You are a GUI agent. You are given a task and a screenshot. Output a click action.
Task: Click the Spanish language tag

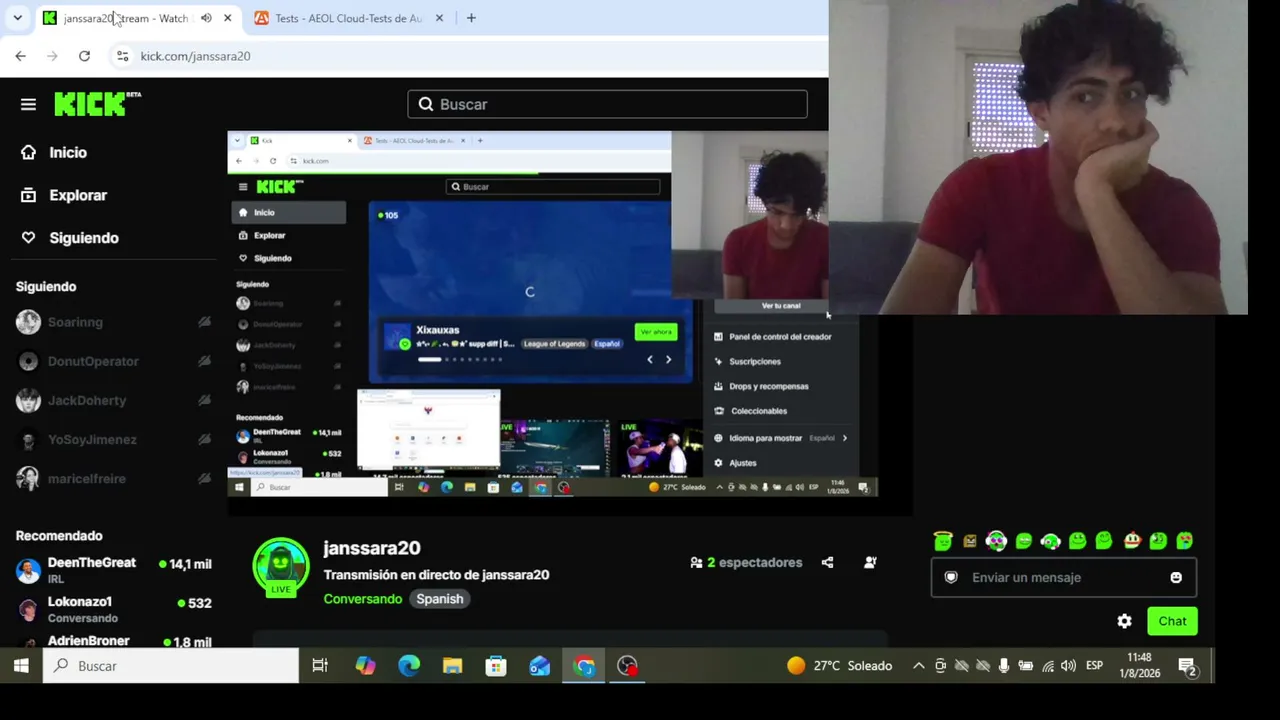[440, 599]
